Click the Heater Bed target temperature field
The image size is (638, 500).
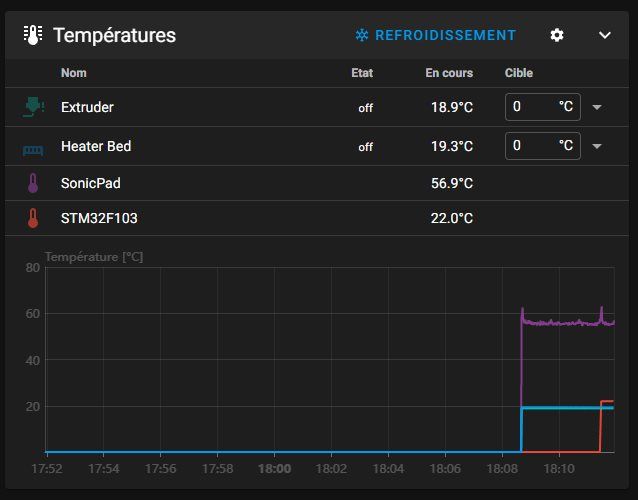530,146
